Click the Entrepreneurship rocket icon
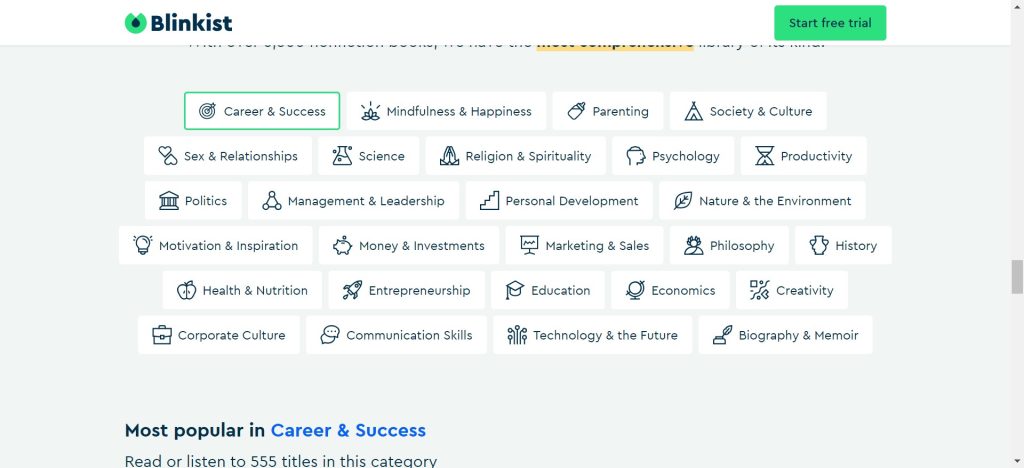This screenshot has height=468, width=1024. [x=352, y=291]
